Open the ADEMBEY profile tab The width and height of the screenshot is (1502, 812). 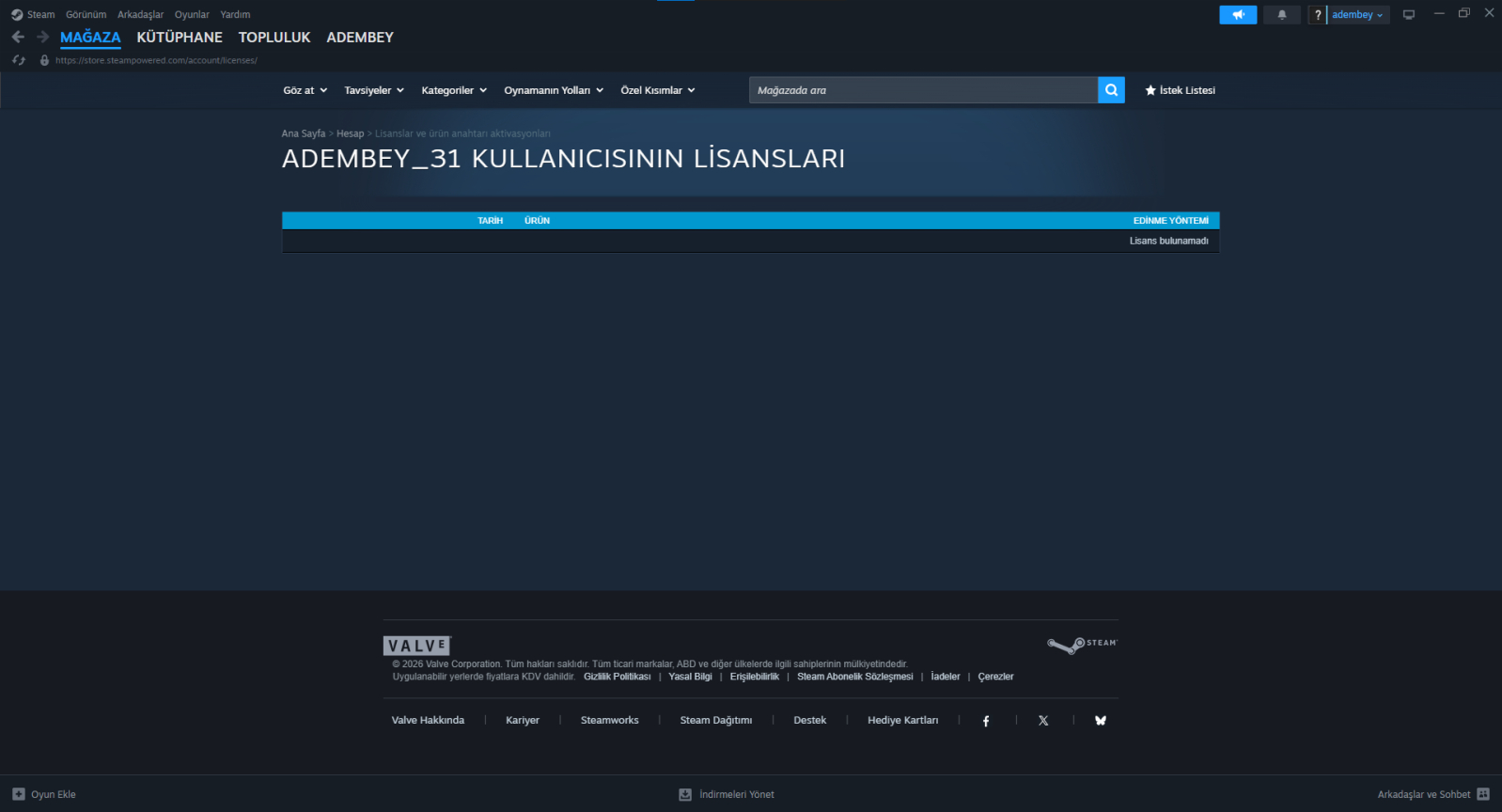click(360, 38)
